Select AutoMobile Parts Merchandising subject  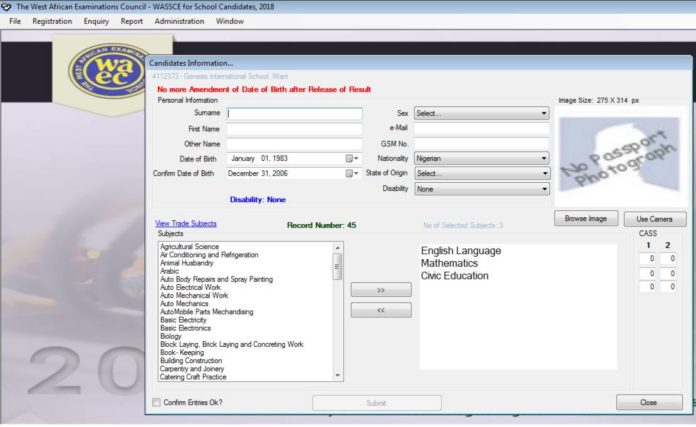point(206,312)
